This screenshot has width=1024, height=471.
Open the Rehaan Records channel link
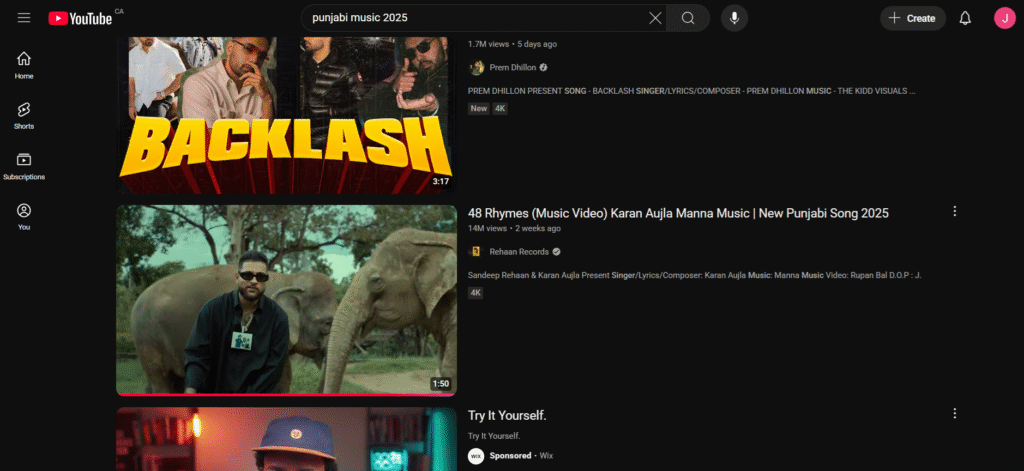pyautogui.click(x=519, y=252)
